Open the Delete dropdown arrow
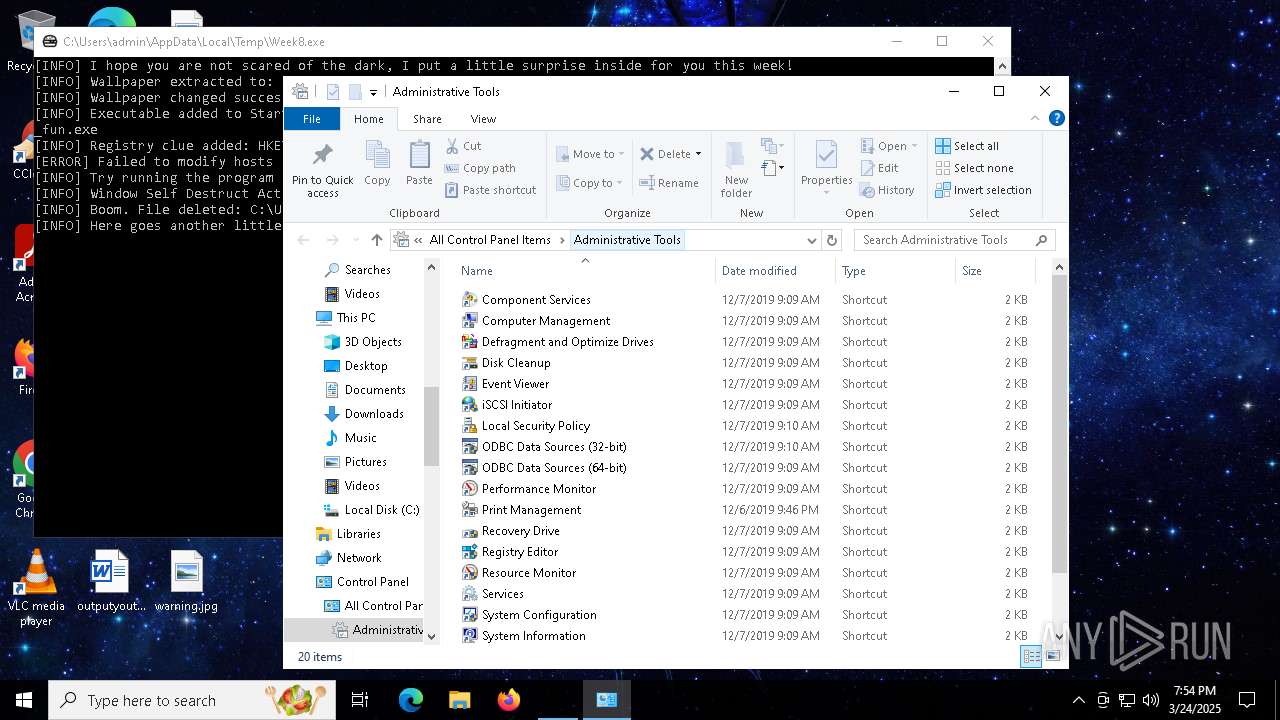This screenshot has height=720, width=1280. click(x=698, y=154)
